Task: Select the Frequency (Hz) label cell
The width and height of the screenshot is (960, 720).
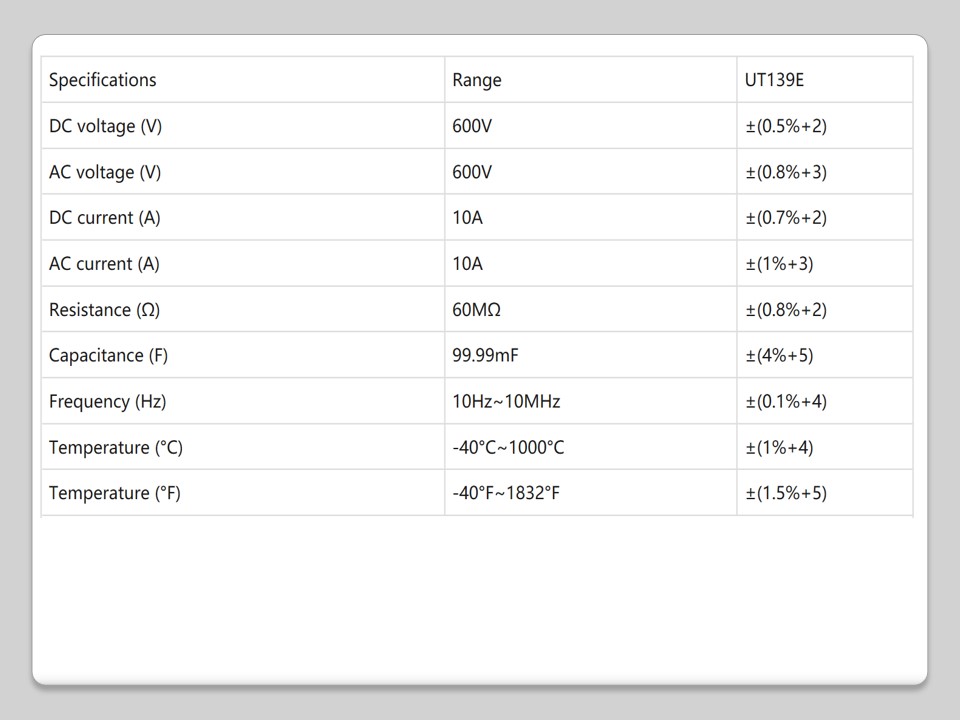Action: [107, 402]
